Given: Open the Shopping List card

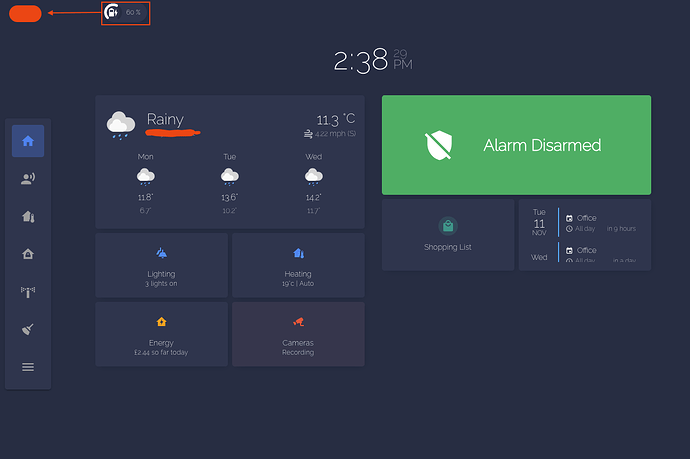Looking at the screenshot, I should pyautogui.click(x=448, y=235).
